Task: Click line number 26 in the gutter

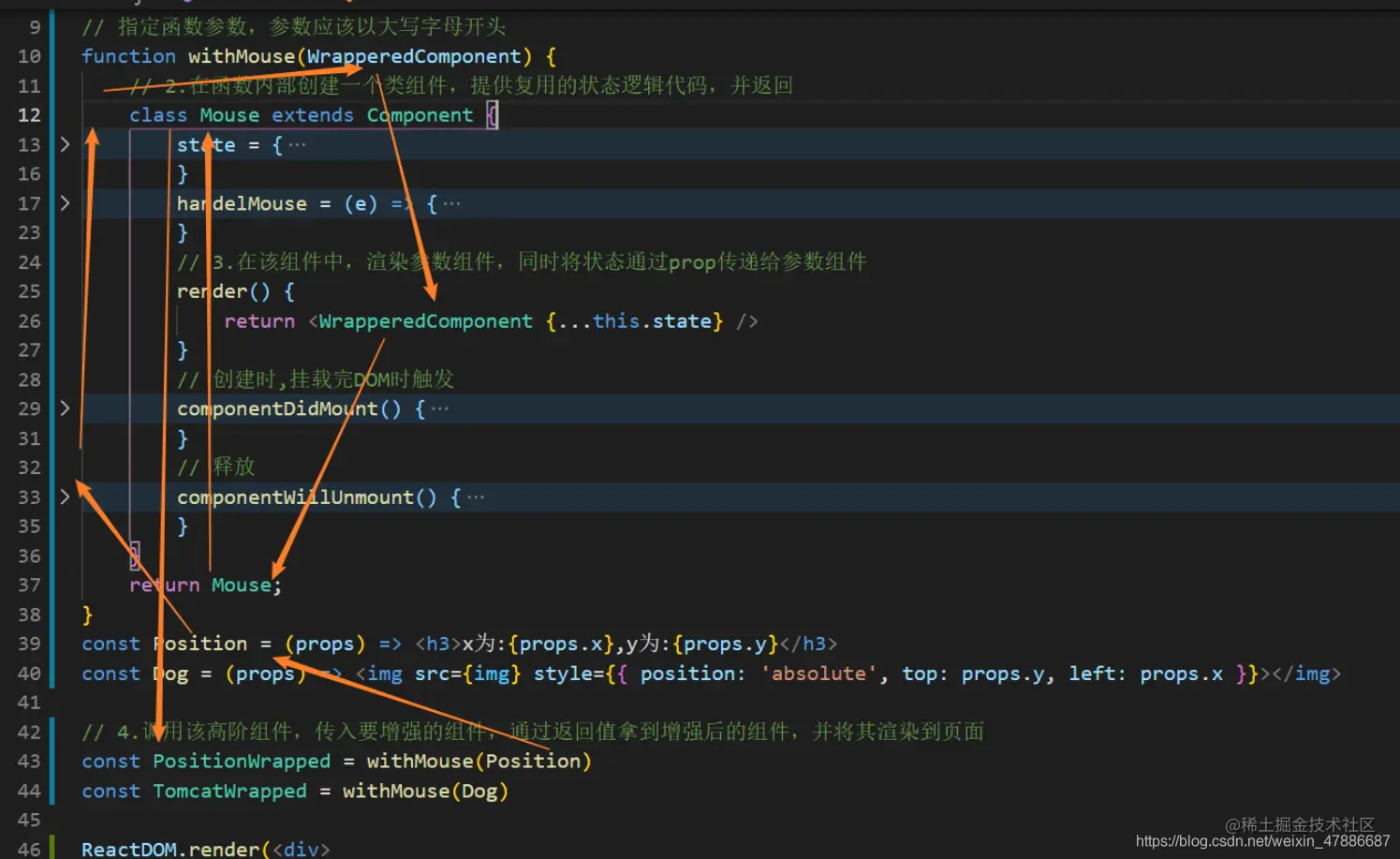Action: 29,321
